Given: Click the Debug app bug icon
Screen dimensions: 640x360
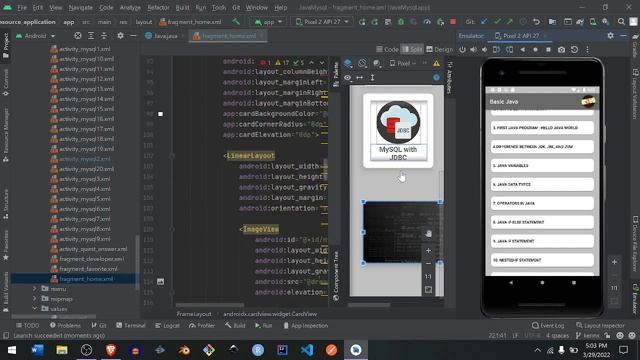Looking at the screenshot, I should click(x=401, y=22).
